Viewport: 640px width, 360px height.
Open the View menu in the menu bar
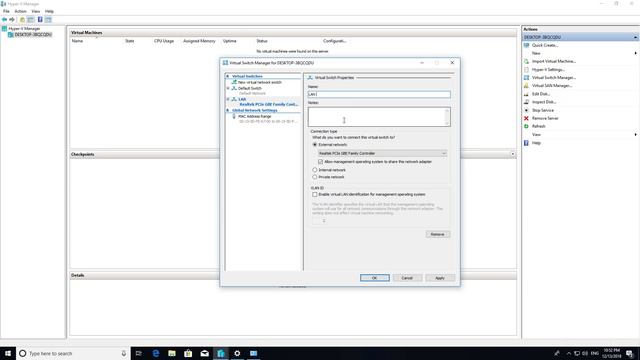point(36,11)
